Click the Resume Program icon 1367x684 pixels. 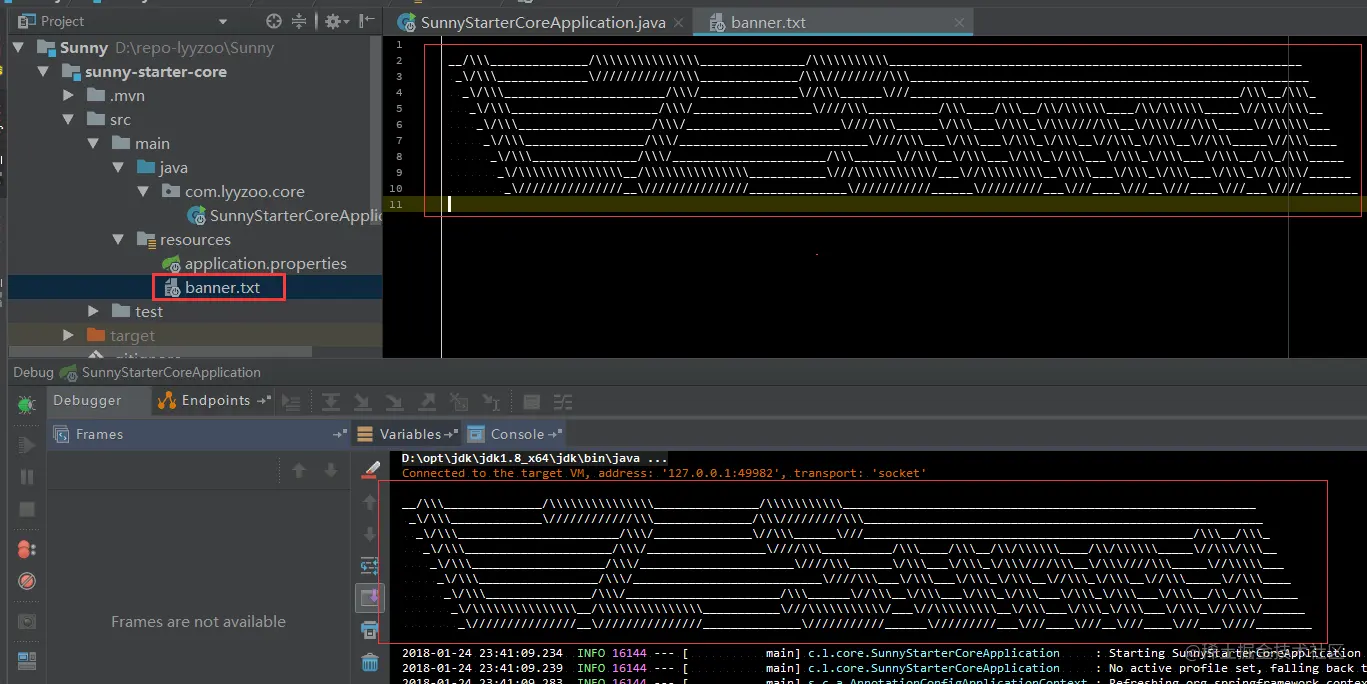[27, 444]
